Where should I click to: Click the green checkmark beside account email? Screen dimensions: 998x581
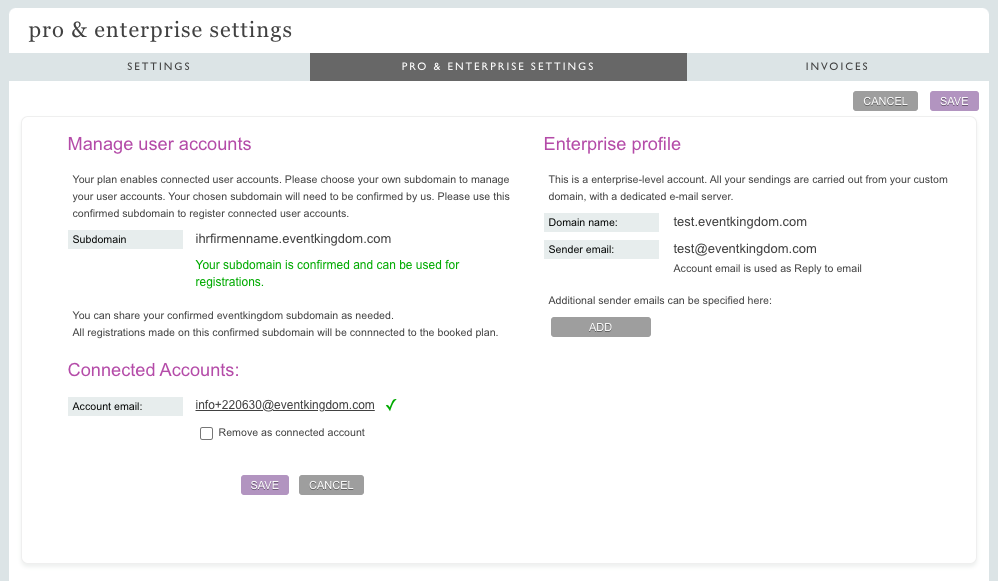point(392,405)
